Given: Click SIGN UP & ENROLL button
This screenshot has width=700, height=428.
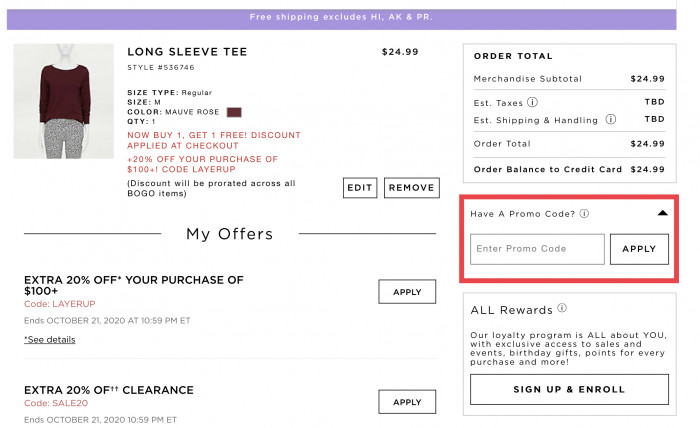Looking at the screenshot, I should (x=569, y=389).
